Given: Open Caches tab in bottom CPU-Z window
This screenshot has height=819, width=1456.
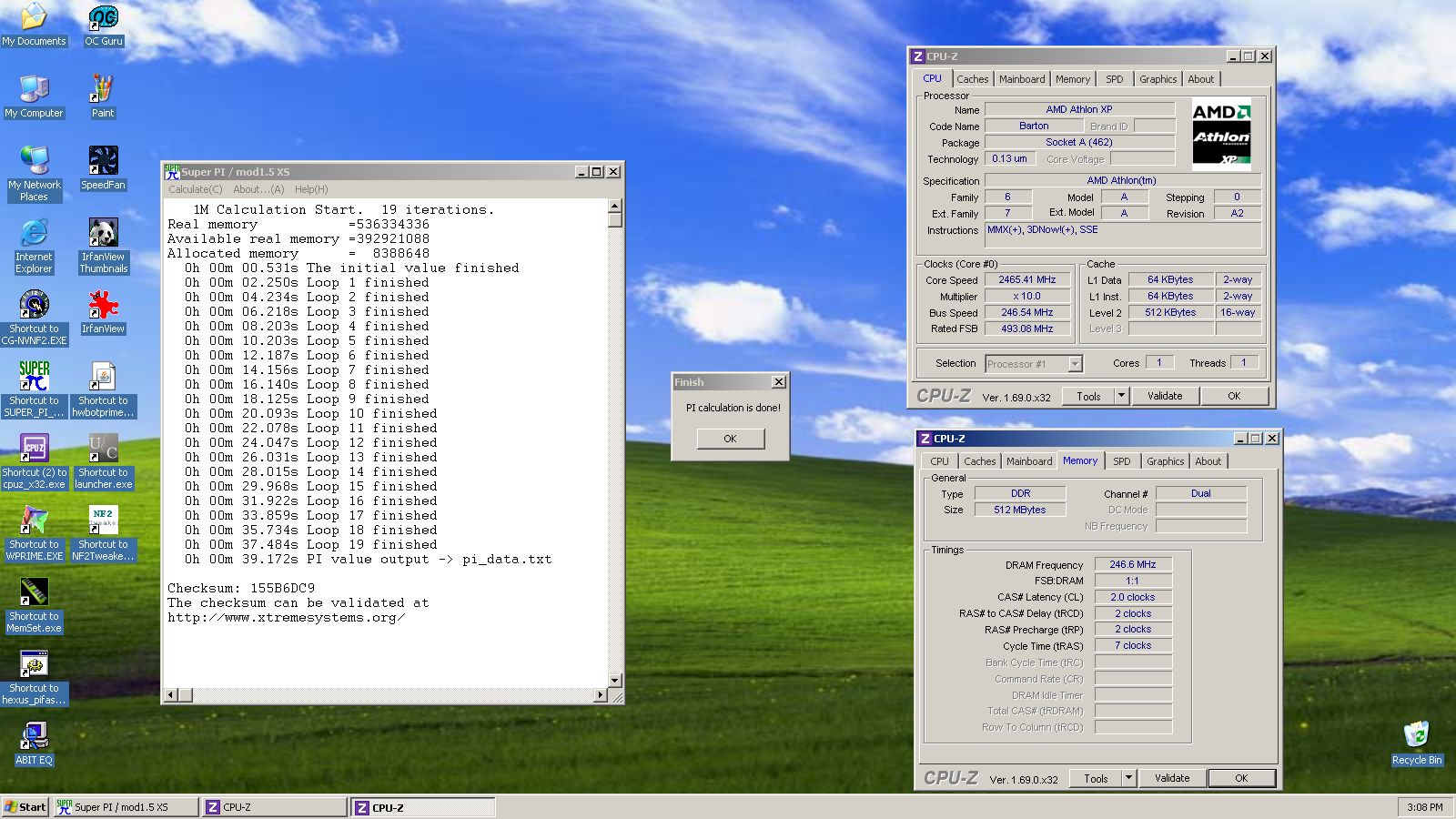Looking at the screenshot, I should click(x=980, y=461).
